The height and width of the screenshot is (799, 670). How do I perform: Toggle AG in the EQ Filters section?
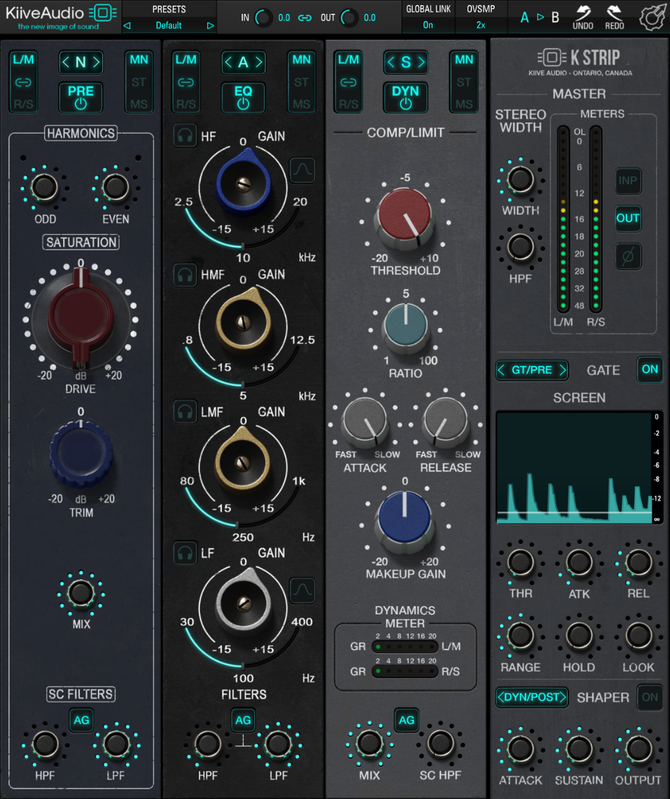243,720
